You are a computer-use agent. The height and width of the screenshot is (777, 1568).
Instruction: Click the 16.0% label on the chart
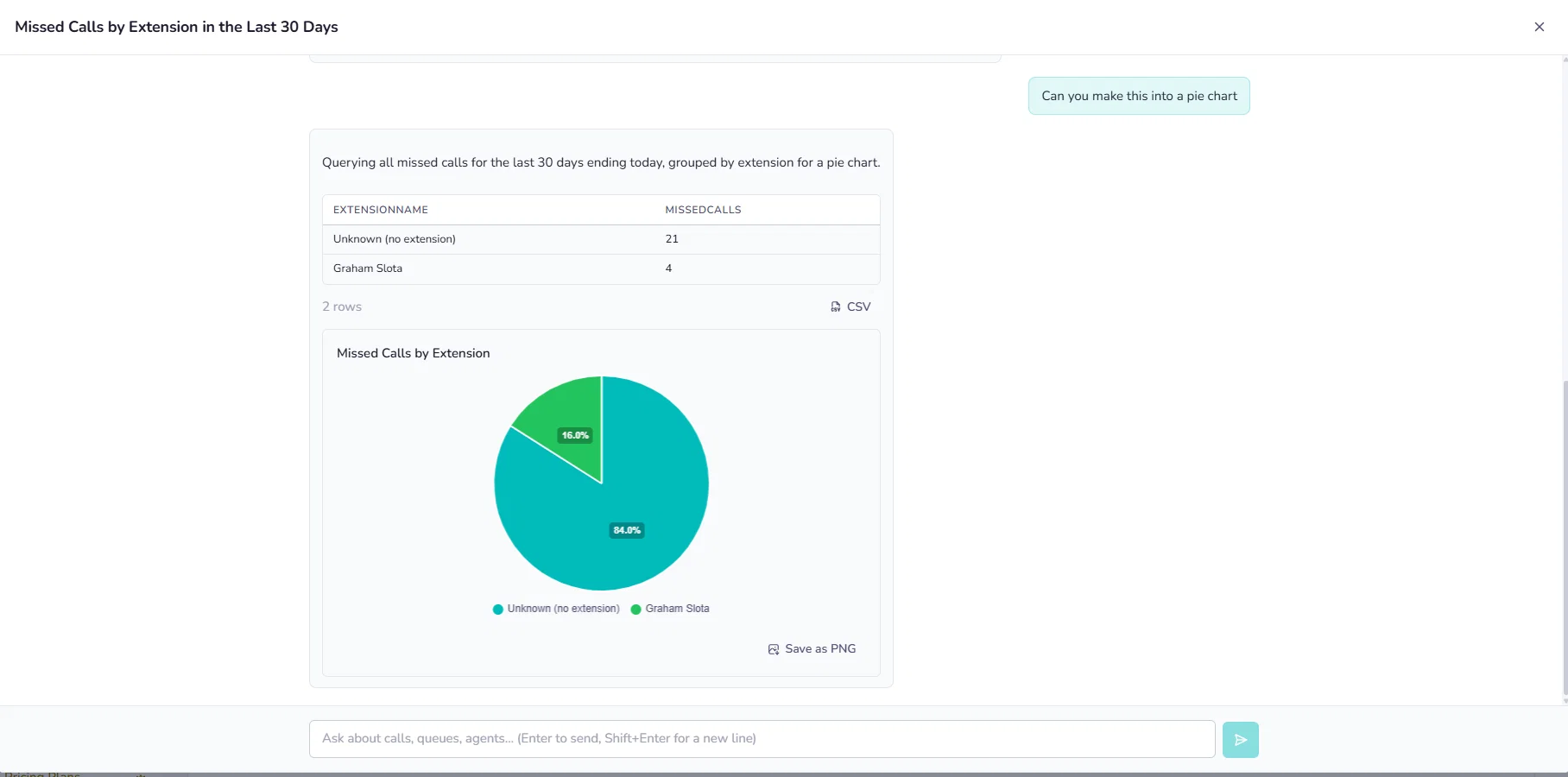click(x=575, y=435)
